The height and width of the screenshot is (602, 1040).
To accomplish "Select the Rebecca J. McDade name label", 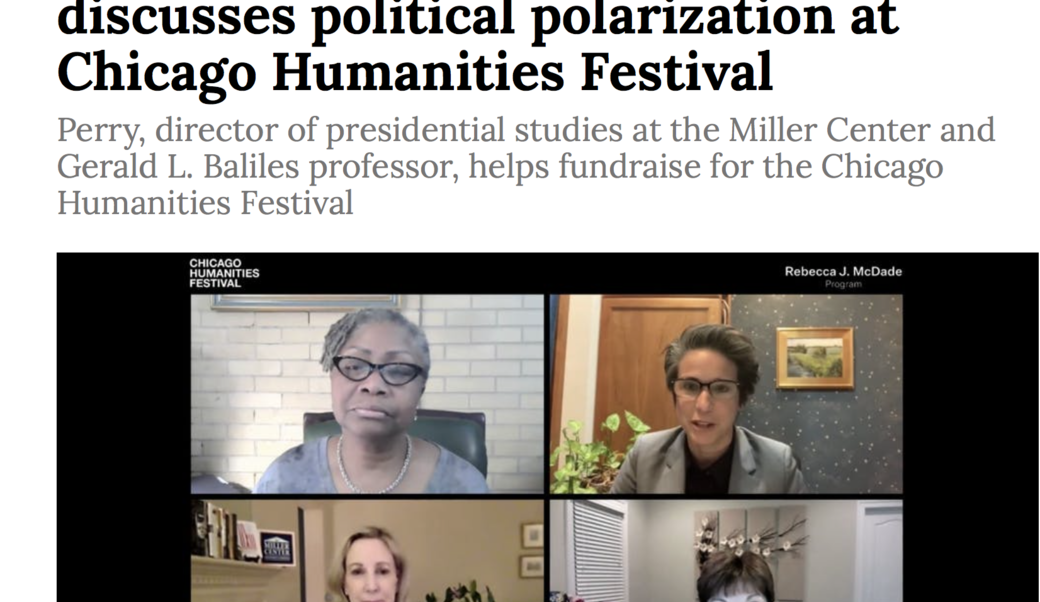I will click(x=843, y=271).
